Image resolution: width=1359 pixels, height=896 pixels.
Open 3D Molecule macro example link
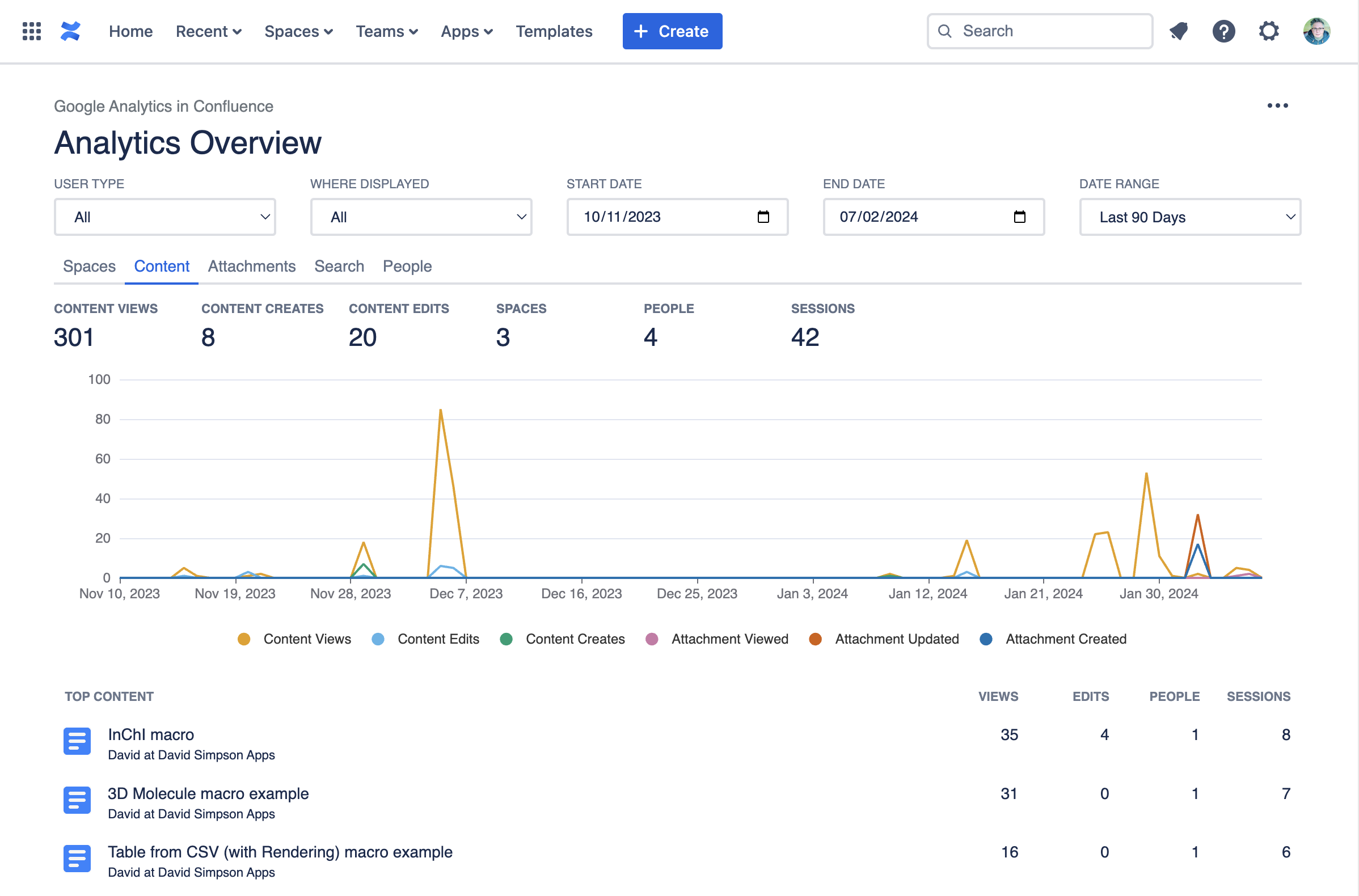208,793
